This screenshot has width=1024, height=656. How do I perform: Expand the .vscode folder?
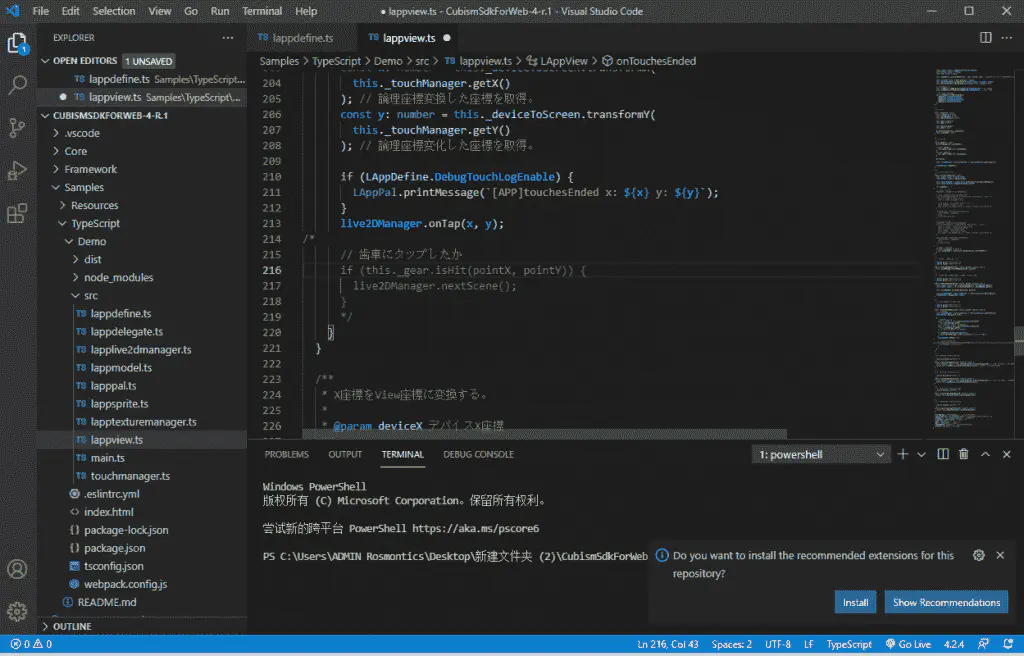(x=56, y=133)
